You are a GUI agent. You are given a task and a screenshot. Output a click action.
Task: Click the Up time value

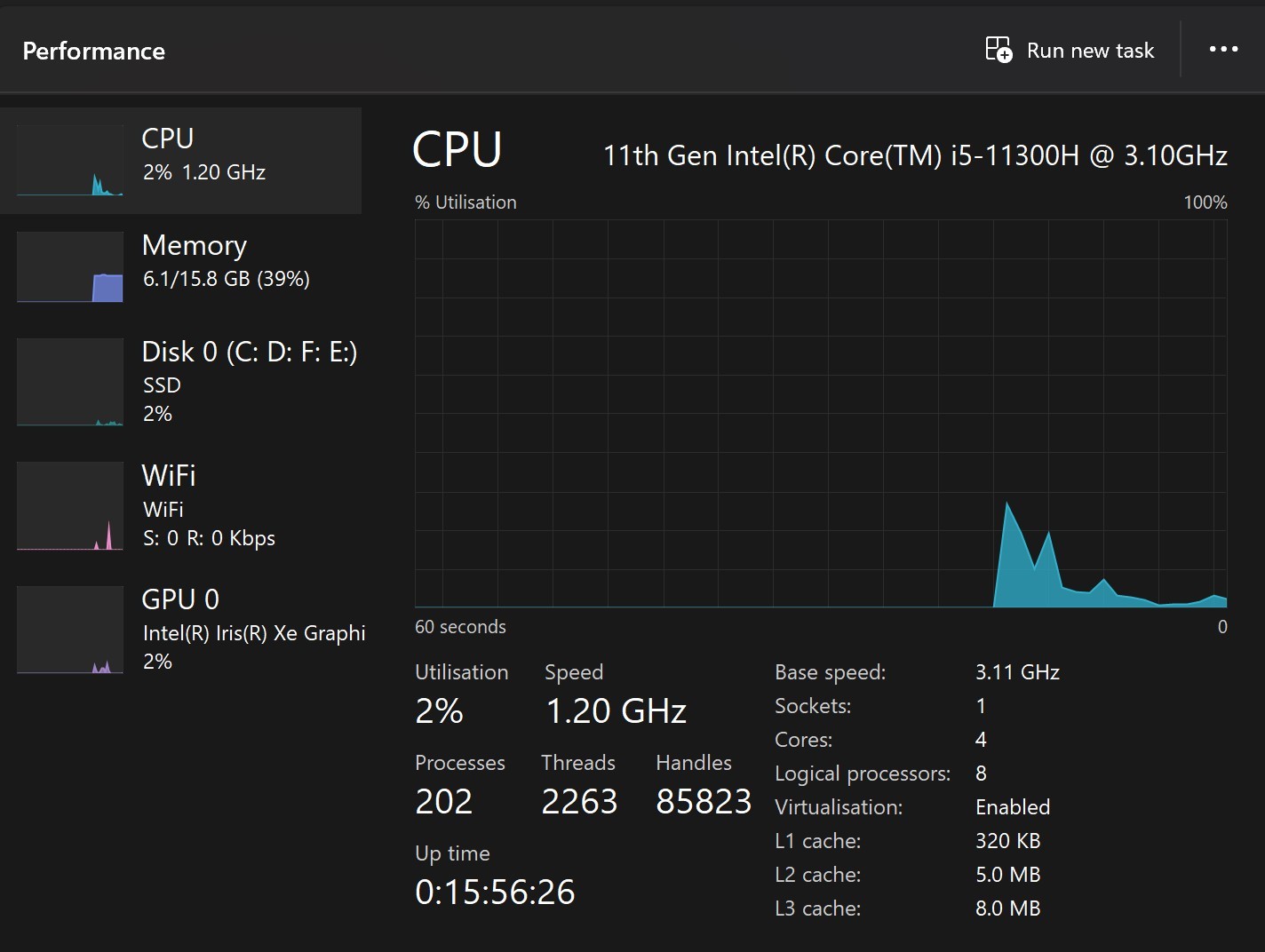pos(495,892)
